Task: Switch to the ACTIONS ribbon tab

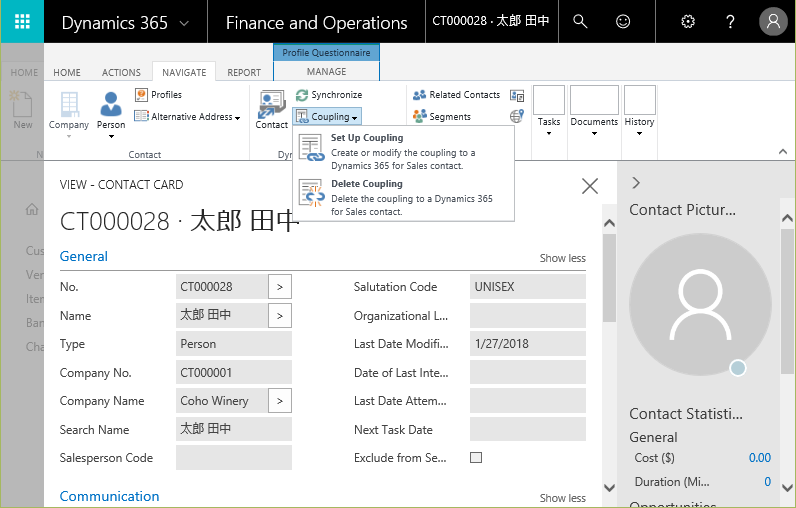Action: tap(121, 73)
